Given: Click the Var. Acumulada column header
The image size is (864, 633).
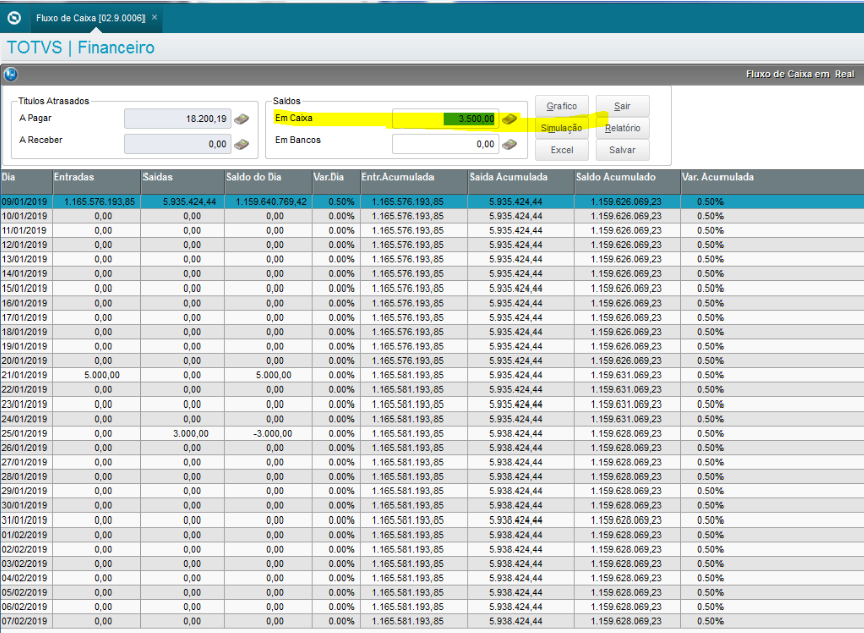Looking at the screenshot, I should pyautogui.click(x=772, y=182).
